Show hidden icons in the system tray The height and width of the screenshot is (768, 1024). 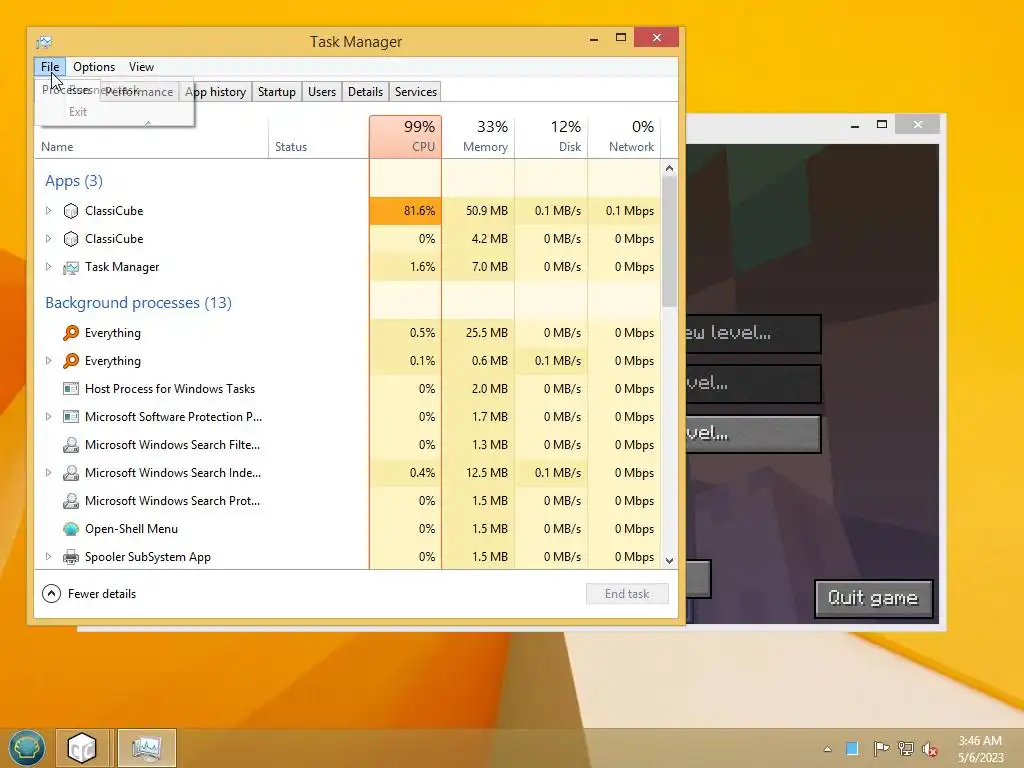point(827,749)
